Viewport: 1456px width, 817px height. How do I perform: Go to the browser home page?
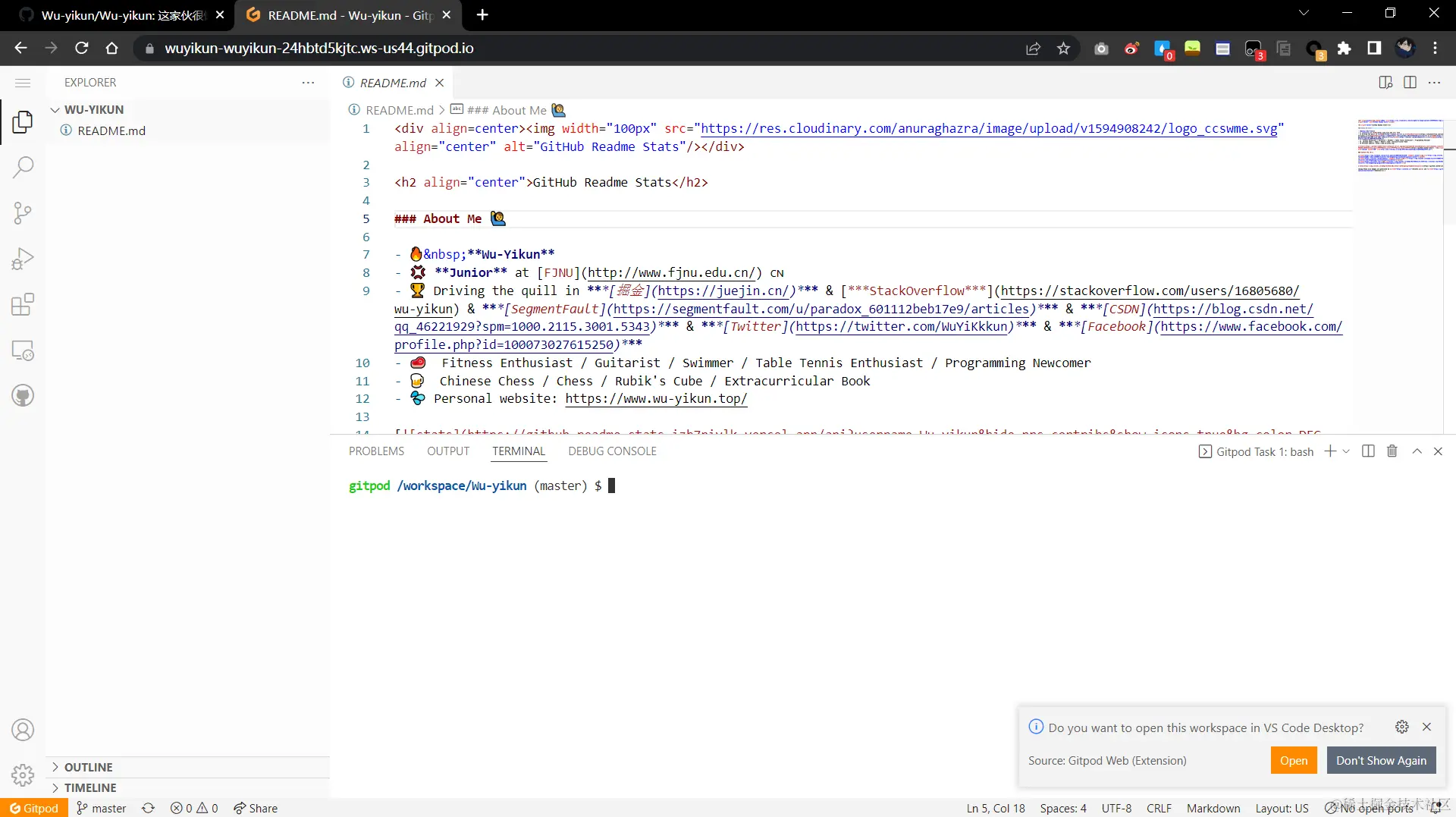[x=112, y=48]
